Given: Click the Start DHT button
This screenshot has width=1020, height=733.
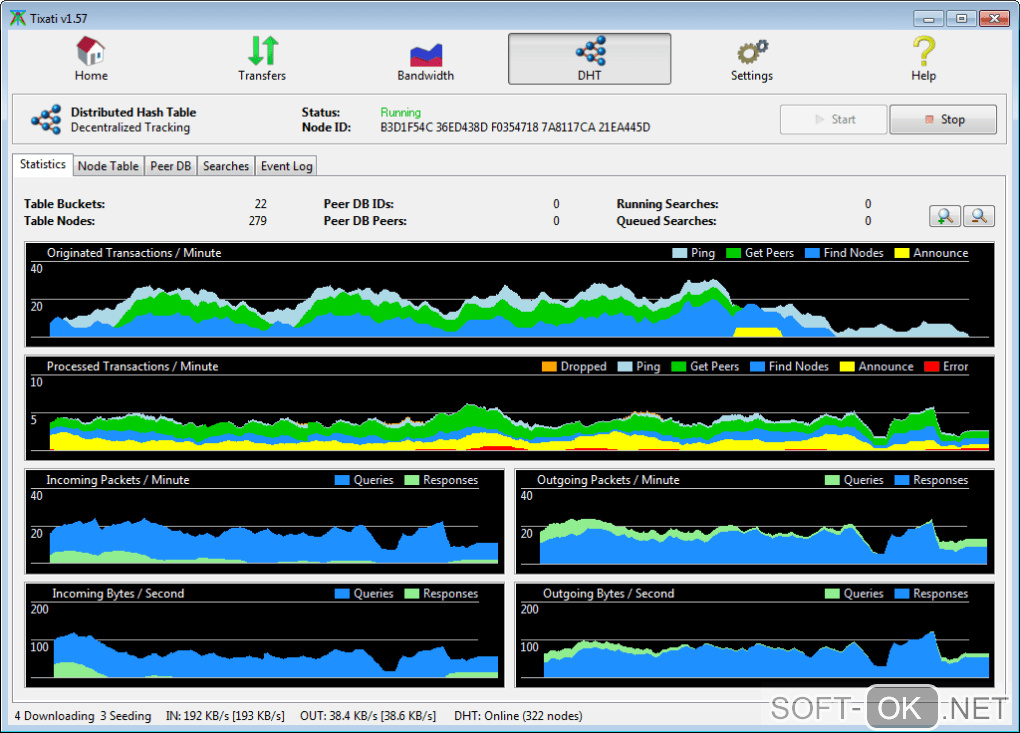Looking at the screenshot, I should tap(833, 120).
